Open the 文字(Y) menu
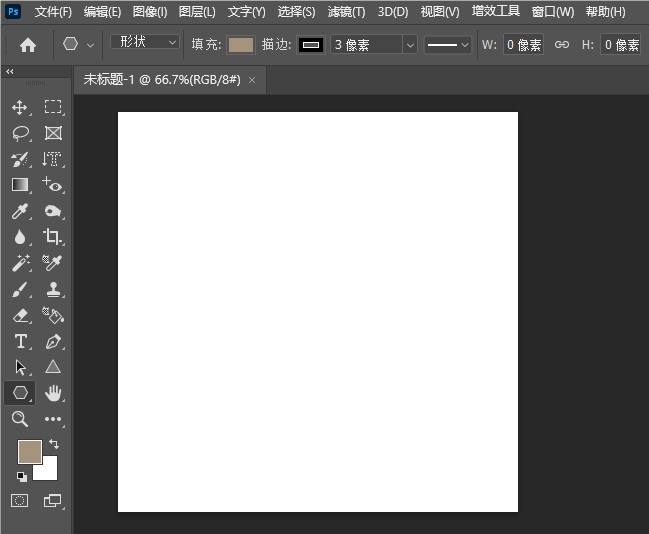Screen dimensions: 649x534 tap(246, 12)
